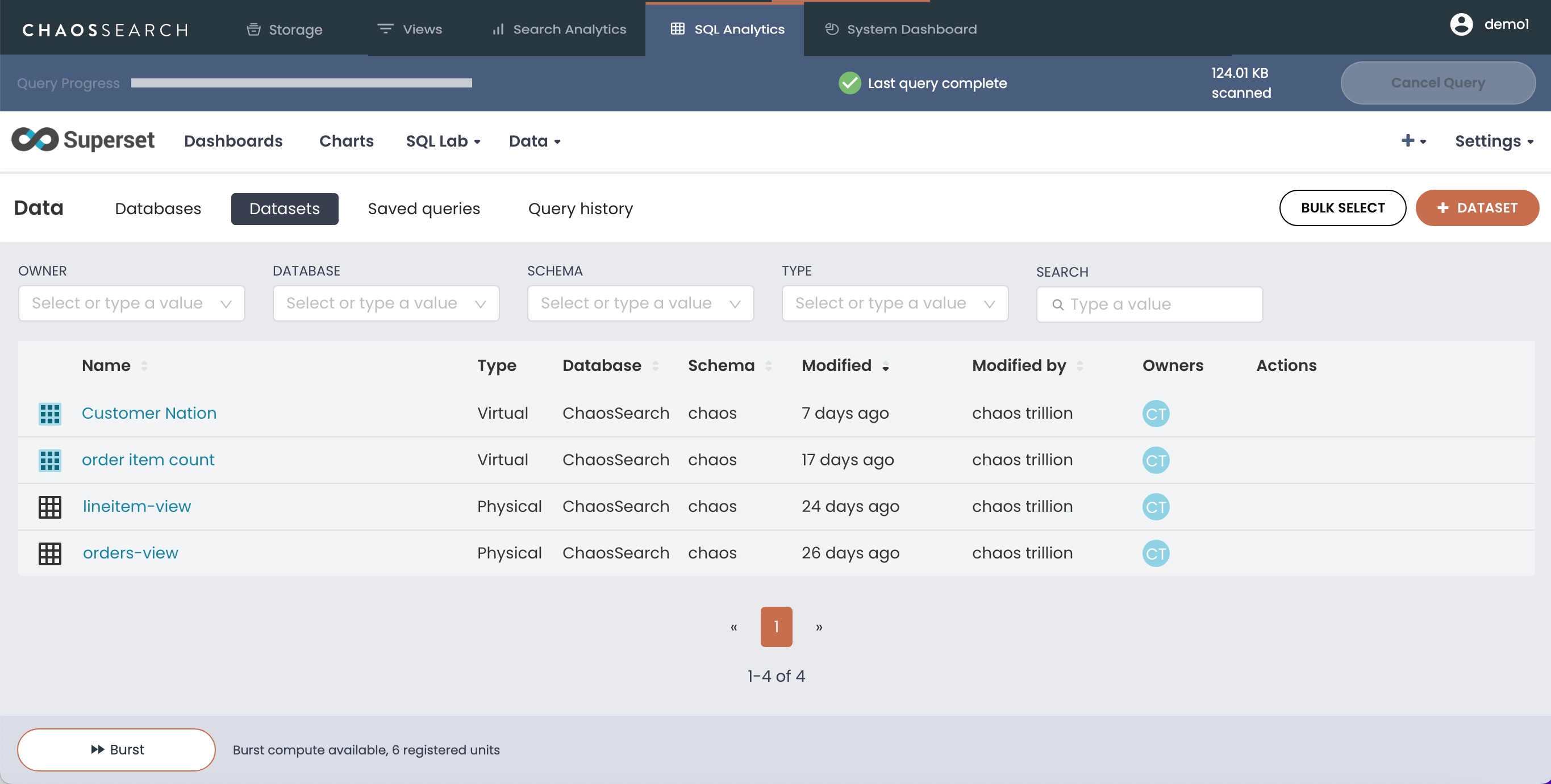The image size is (1551, 784).
Task: Open the lineitem-view dataset link
Action: [137, 506]
